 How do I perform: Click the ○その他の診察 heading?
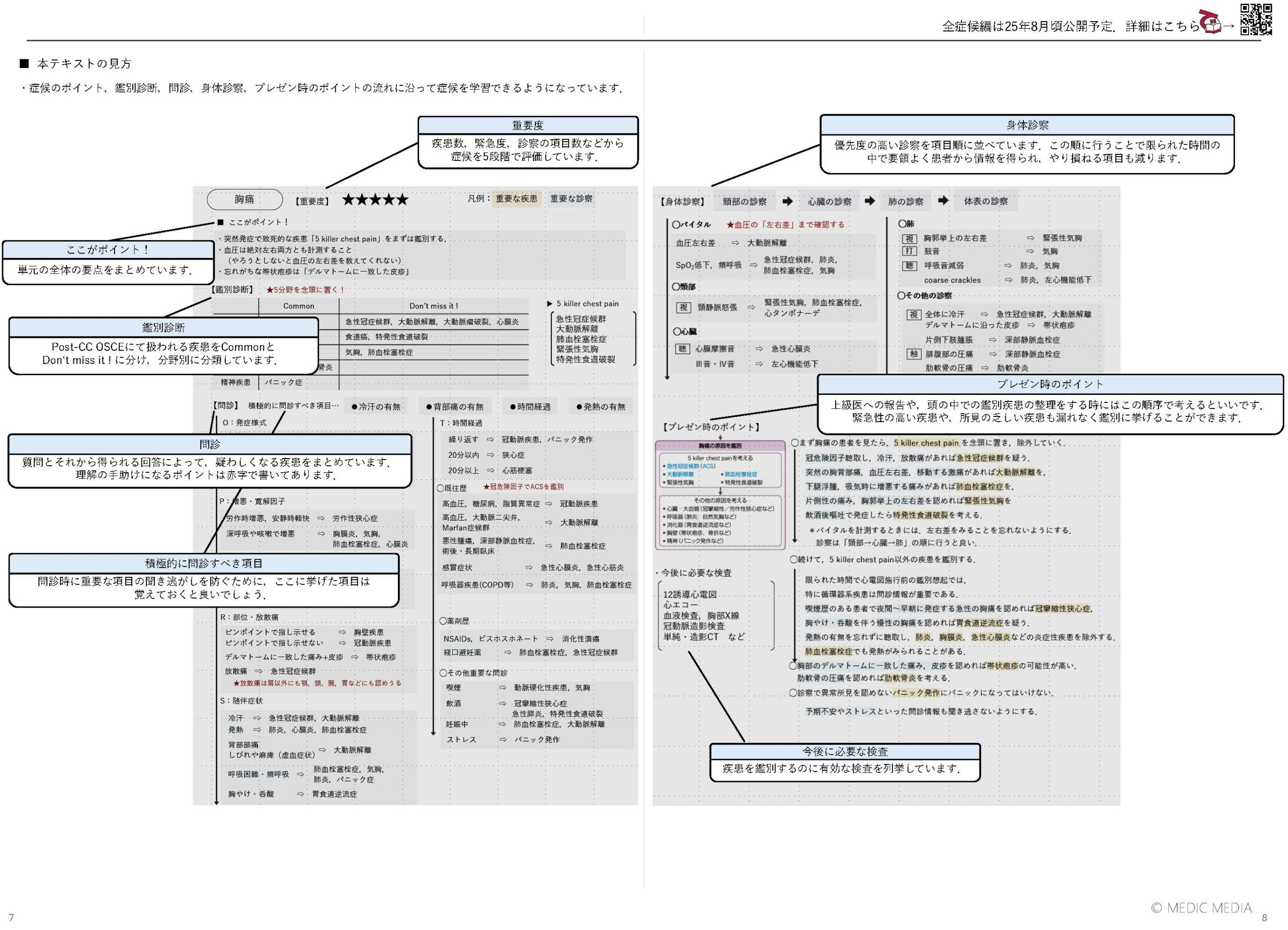pyautogui.click(x=925, y=296)
